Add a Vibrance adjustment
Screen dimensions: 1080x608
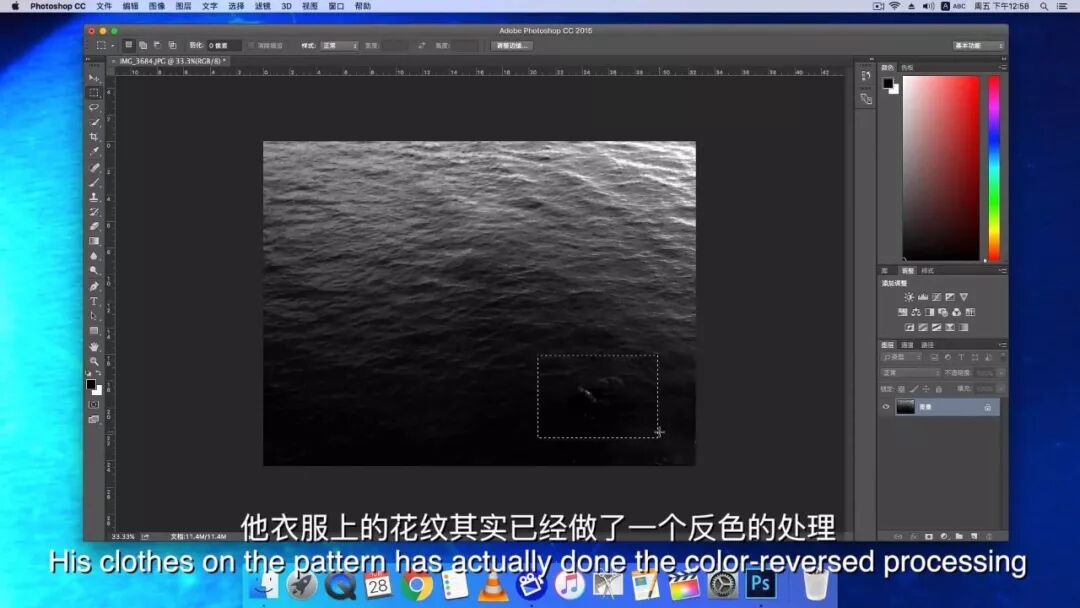(964, 297)
